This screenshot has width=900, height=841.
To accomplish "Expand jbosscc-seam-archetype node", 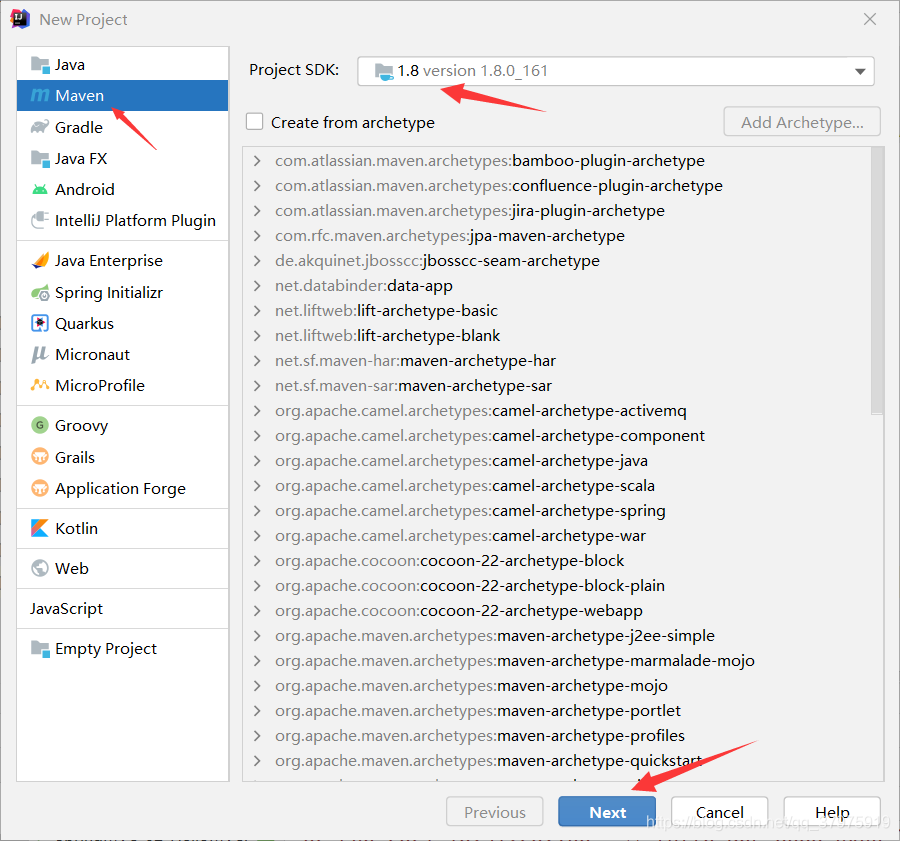I will pyautogui.click(x=257, y=261).
